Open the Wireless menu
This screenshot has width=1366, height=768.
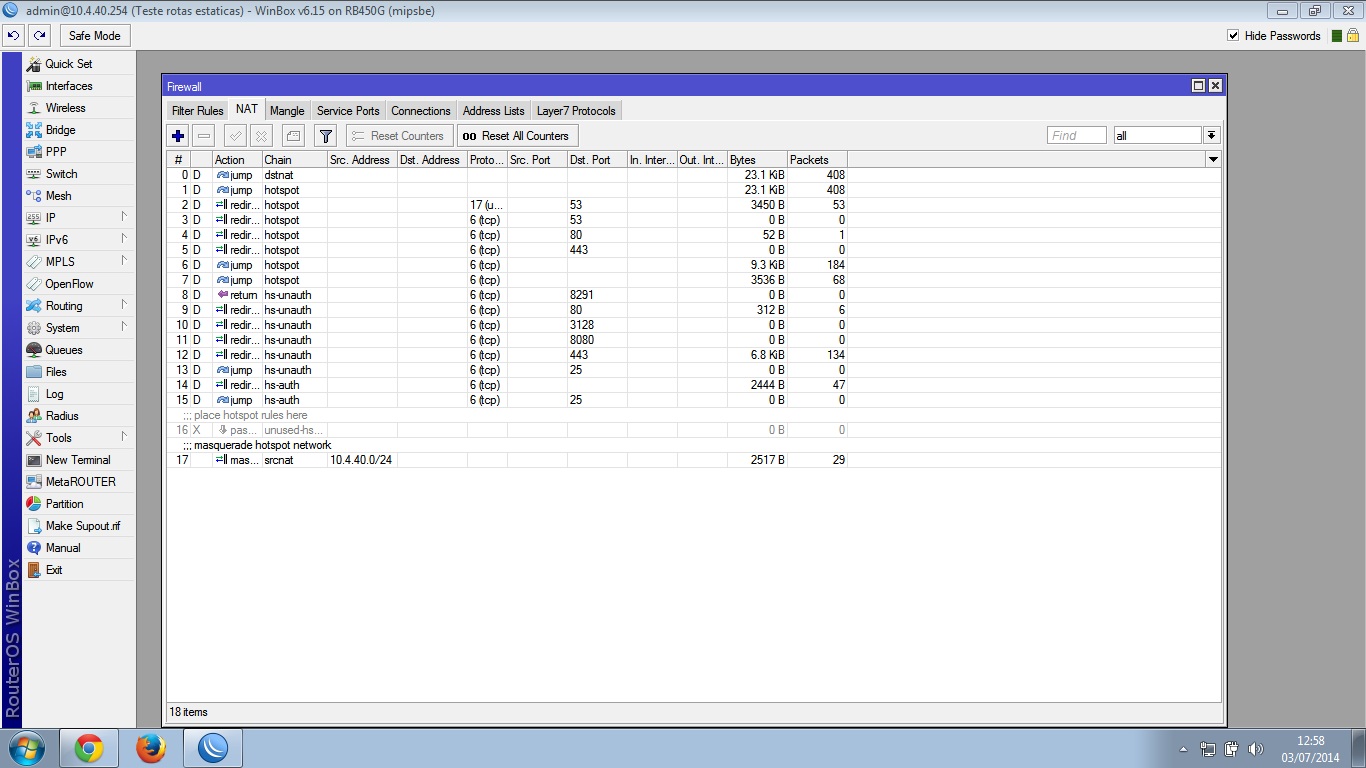coord(79,108)
